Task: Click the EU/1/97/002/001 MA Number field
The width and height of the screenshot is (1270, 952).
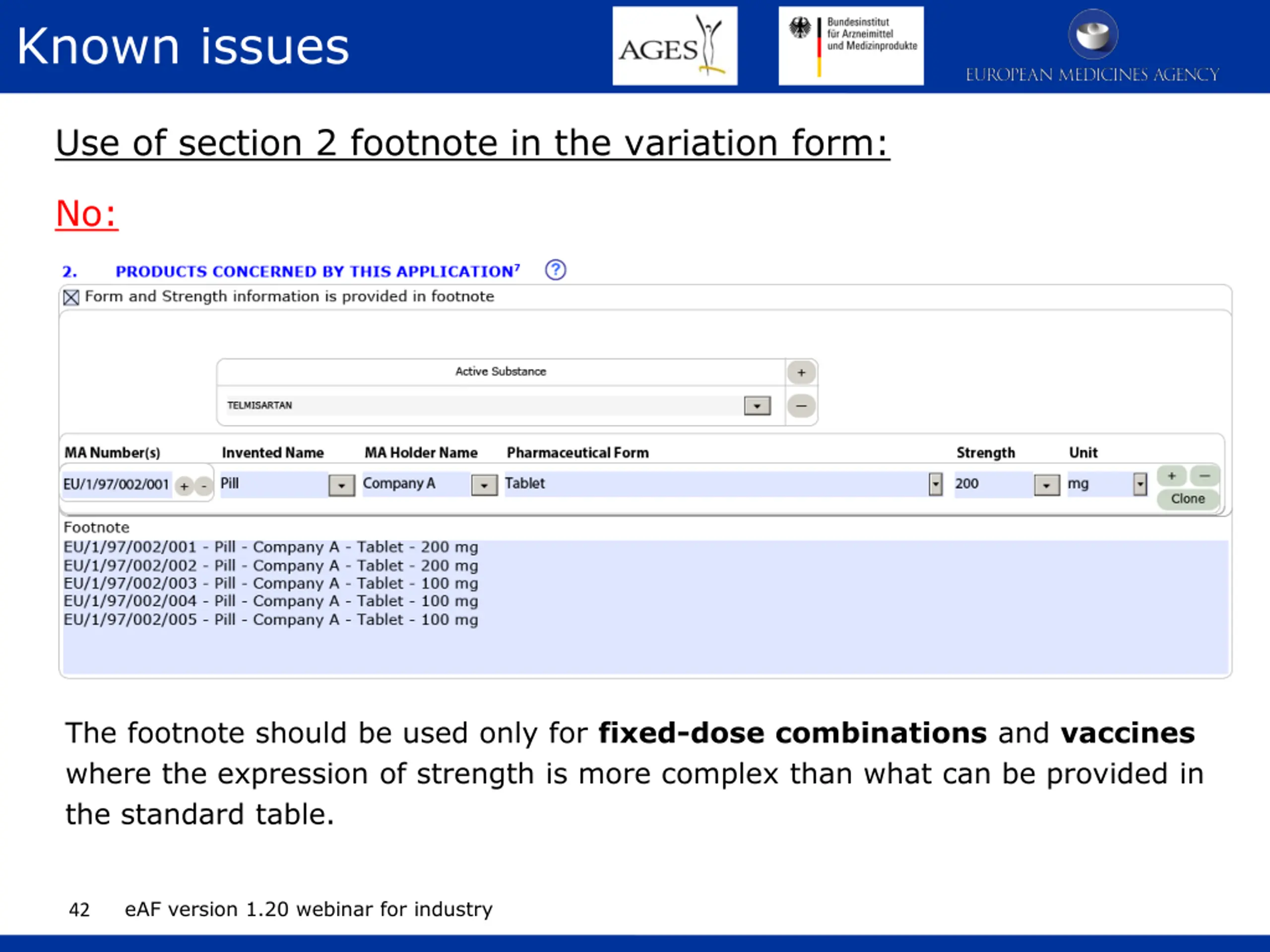Action: (116, 484)
